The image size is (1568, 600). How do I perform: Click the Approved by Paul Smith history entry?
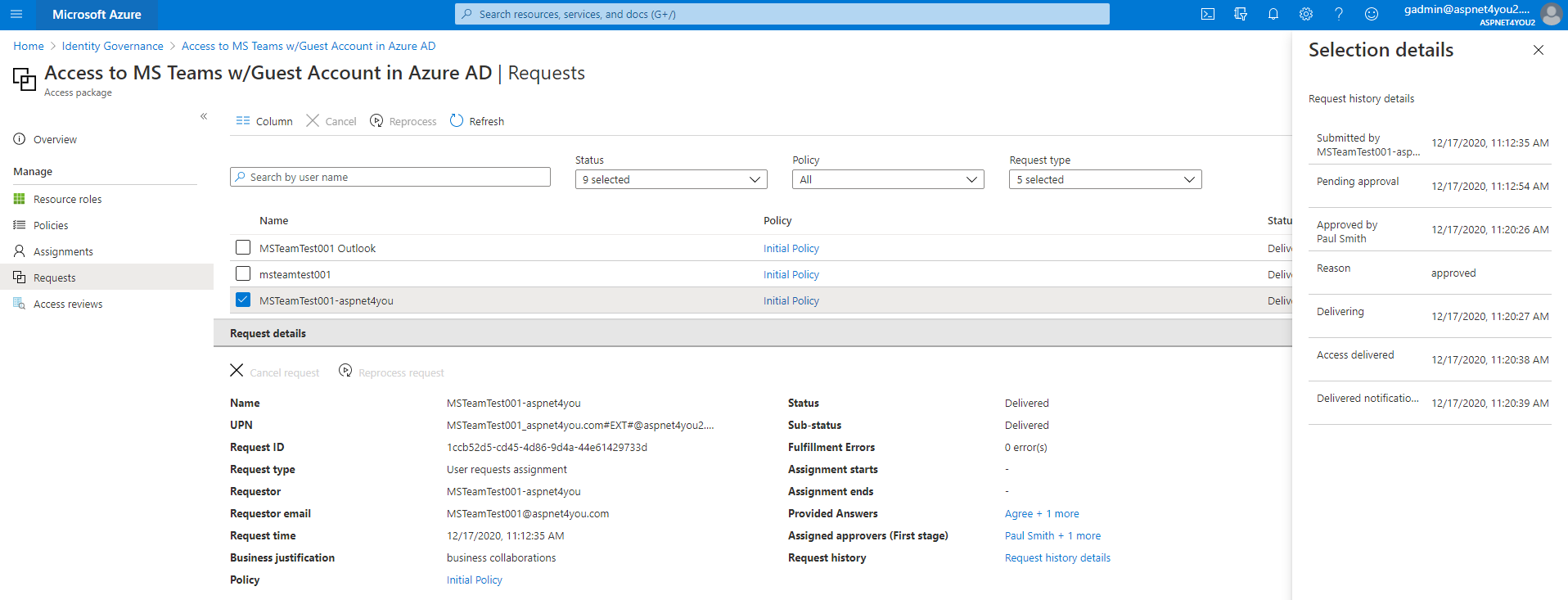tap(1430, 229)
